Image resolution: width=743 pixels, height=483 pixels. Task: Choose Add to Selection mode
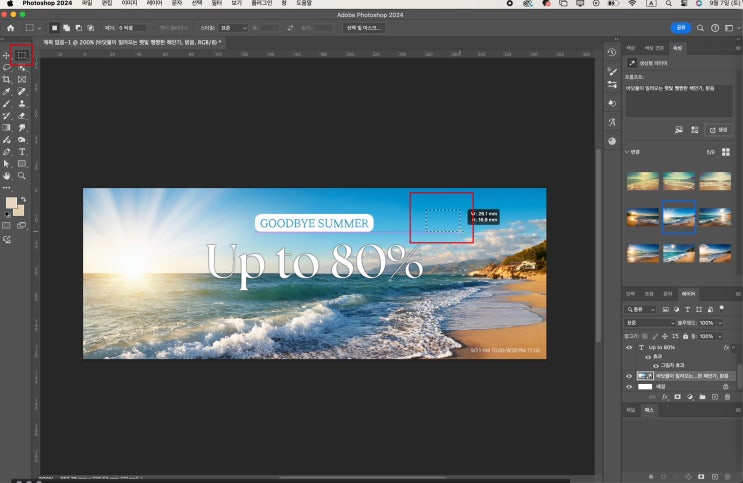(x=66, y=28)
